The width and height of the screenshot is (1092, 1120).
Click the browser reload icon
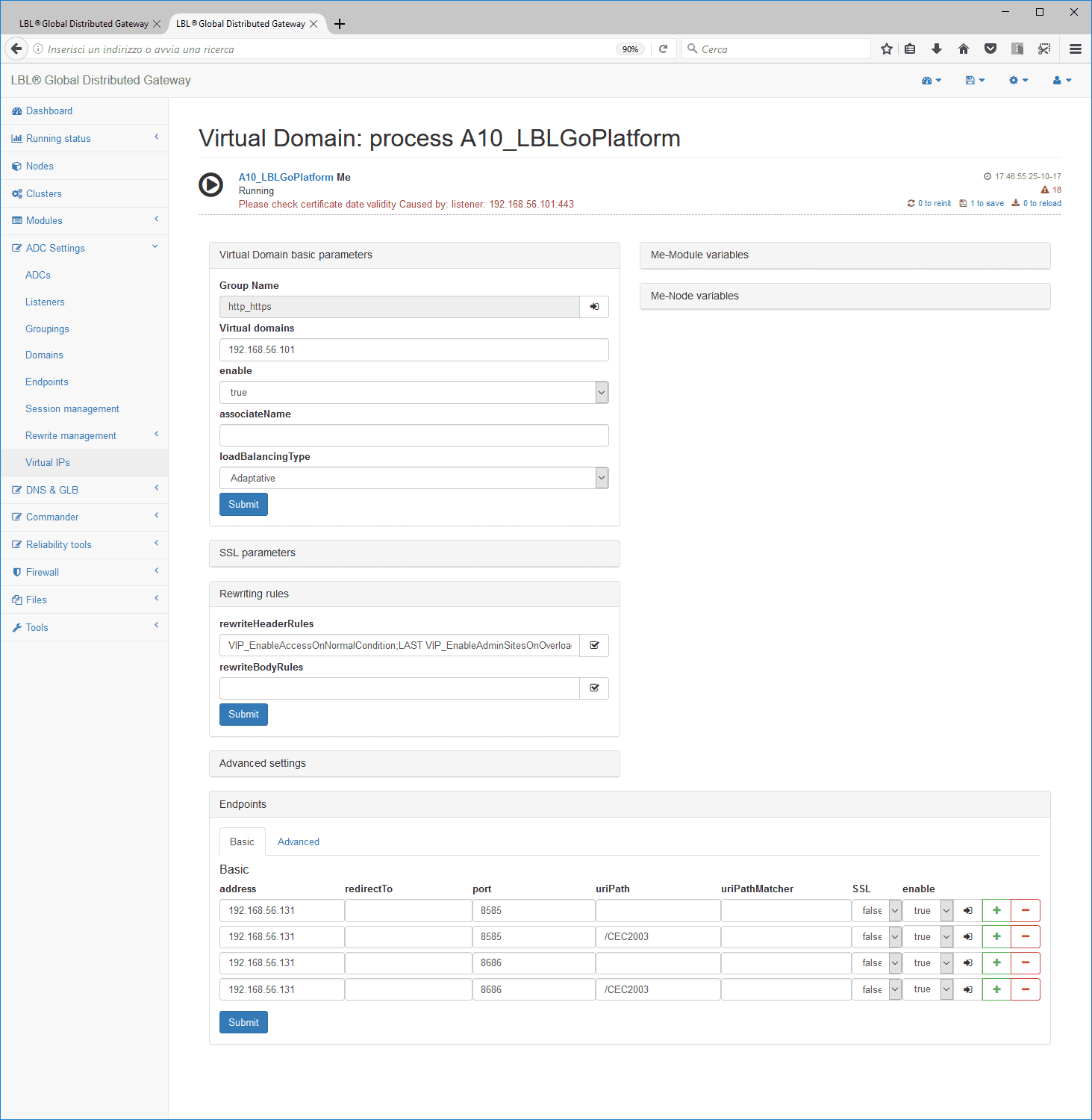point(663,49)
